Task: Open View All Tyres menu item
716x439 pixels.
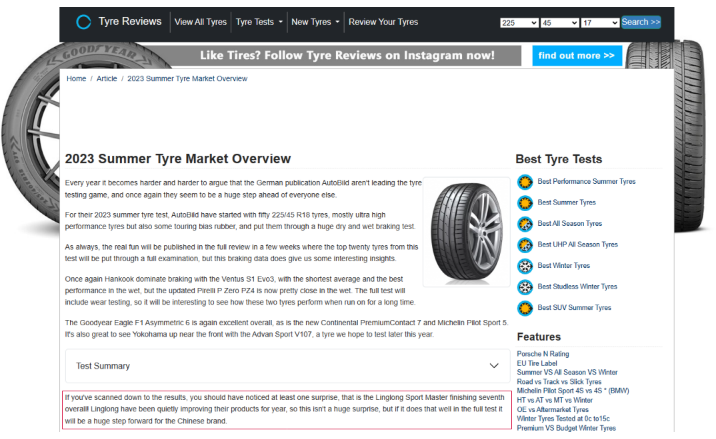Action: 200,22
